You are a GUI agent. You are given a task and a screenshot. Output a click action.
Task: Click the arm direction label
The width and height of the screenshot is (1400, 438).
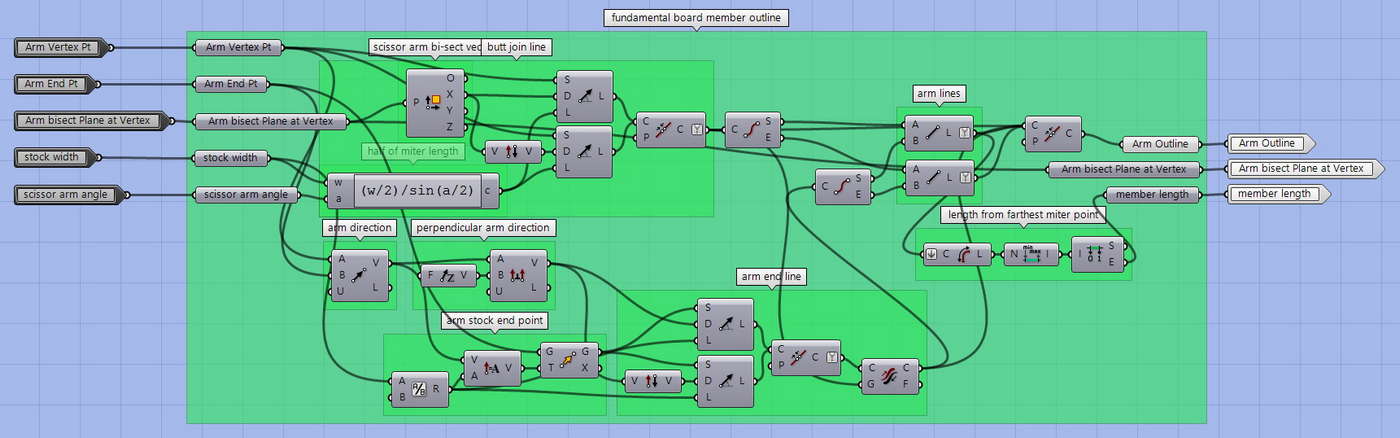click(358, 228)
